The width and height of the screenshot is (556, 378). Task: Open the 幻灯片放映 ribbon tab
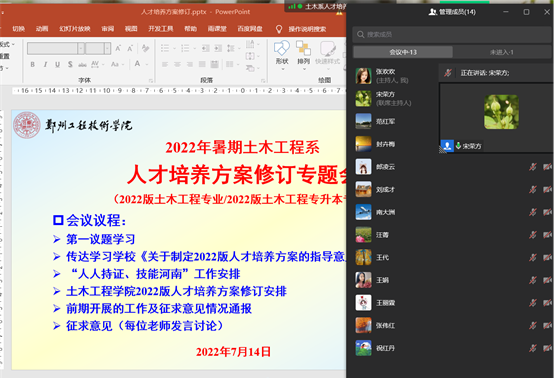tap(75, 29)
